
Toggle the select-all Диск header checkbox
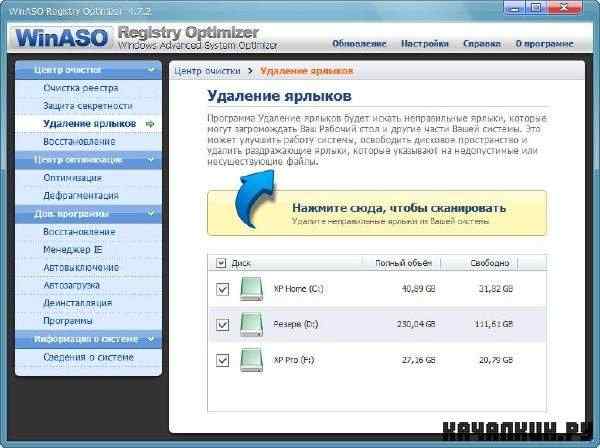click(x=221, y=263)
